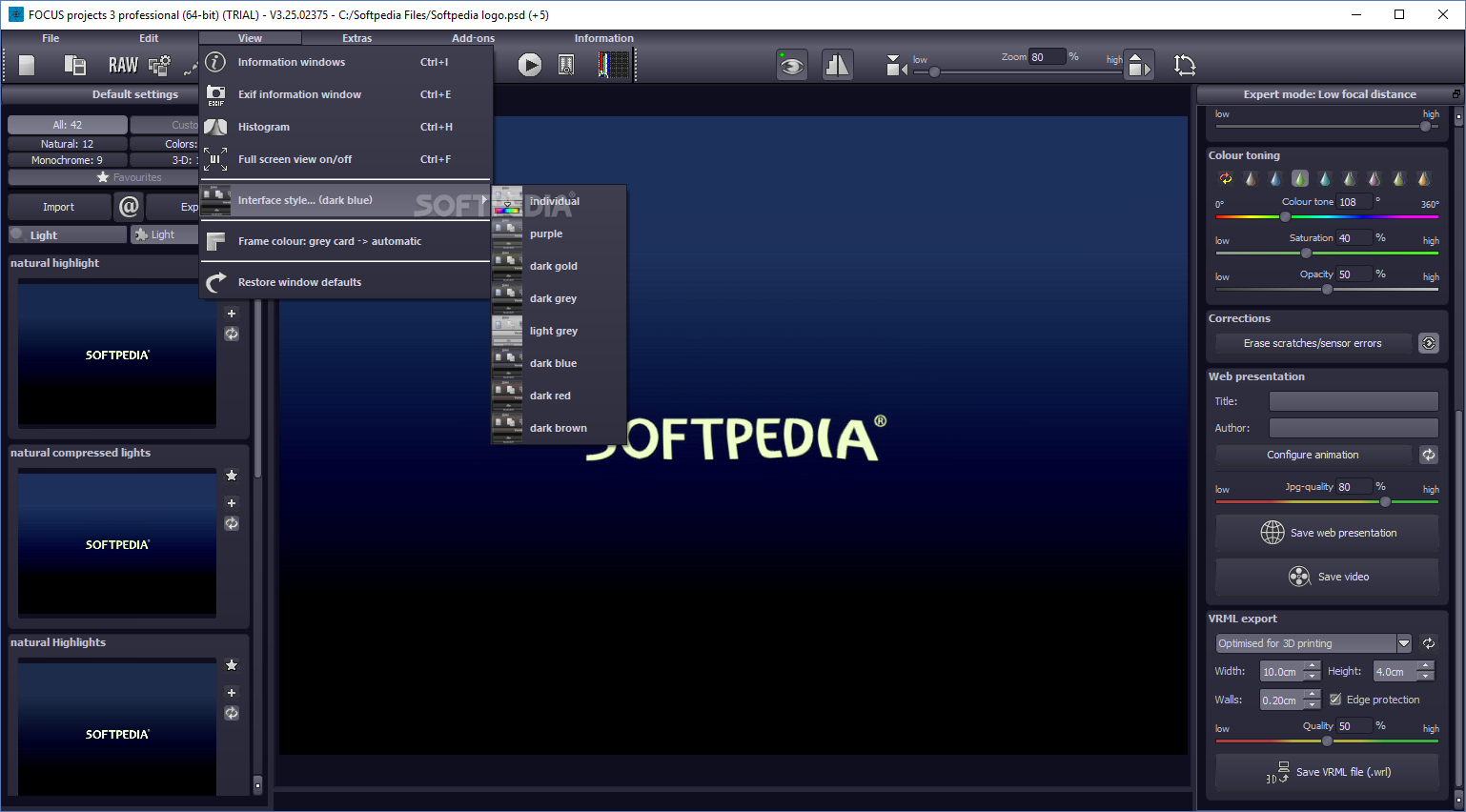Click the batch processing gear icon
This screenshot has height=812, width=1466.
[x=160, y=65]
